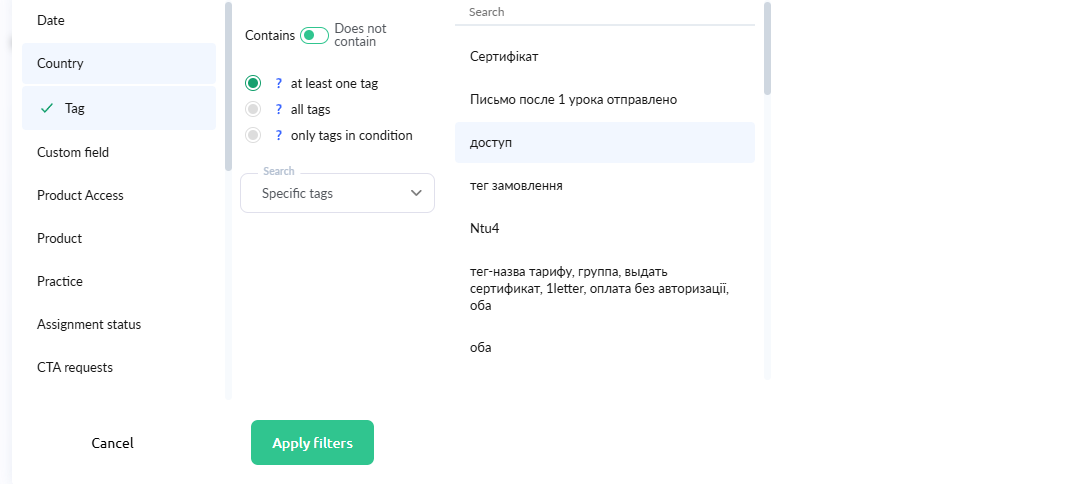The width and height of the screenshot is (1090, 484).
Task: Choose the 'Ntu4' tag
Action: point(605,229)
